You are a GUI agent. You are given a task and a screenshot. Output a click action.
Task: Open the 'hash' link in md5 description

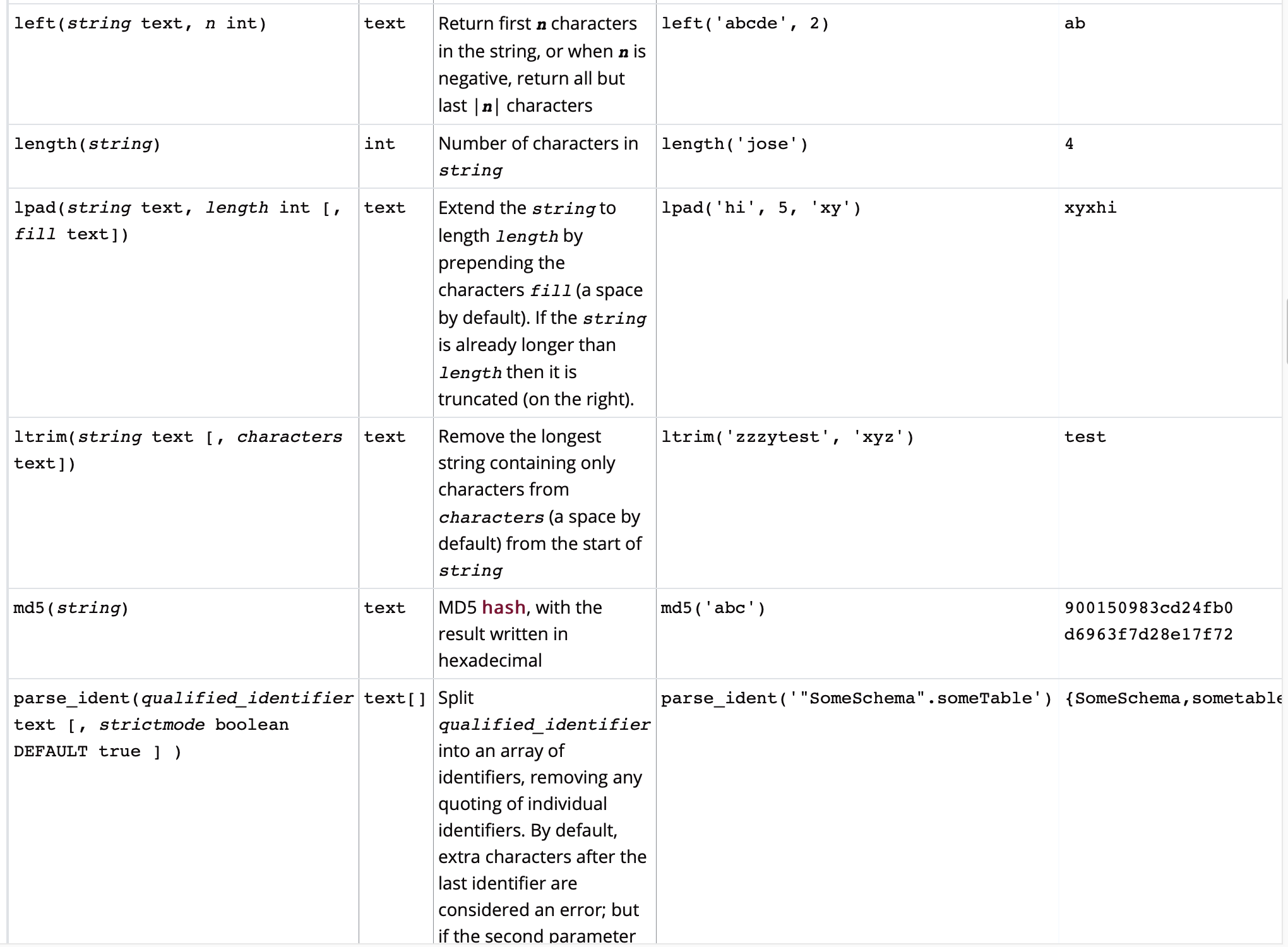tap(503, 607)
